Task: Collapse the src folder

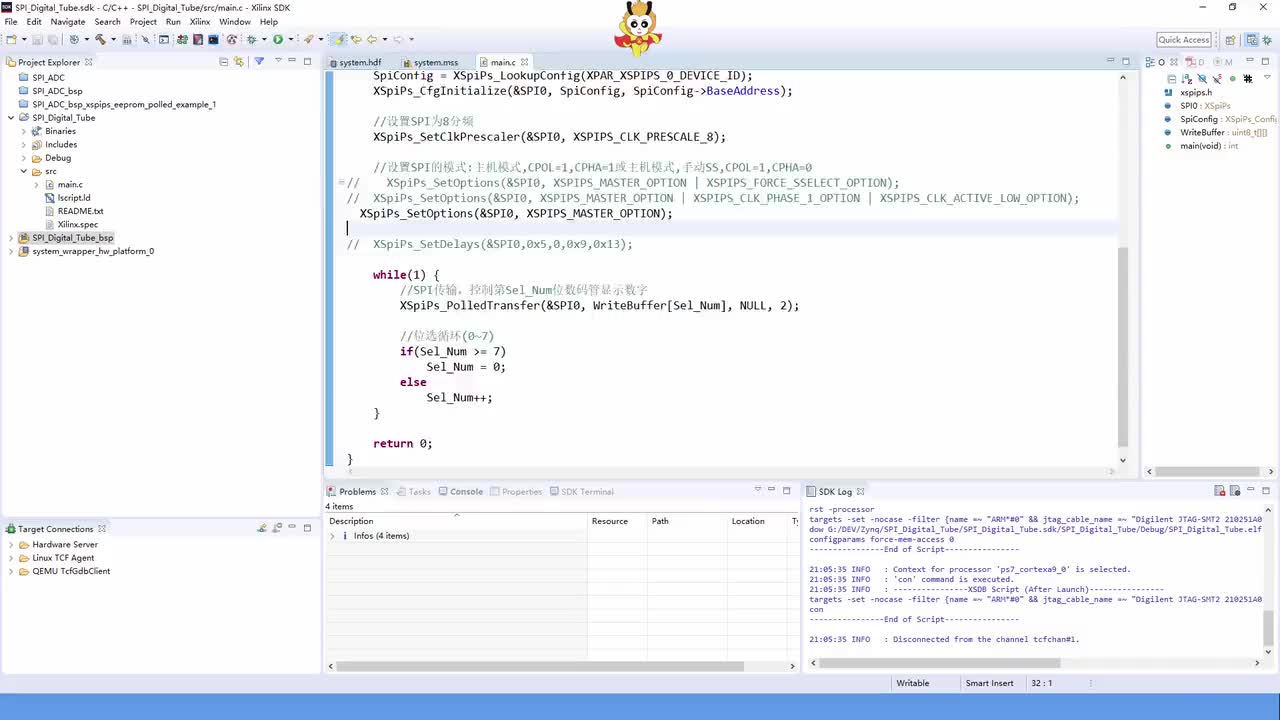Action: (24, 171)
